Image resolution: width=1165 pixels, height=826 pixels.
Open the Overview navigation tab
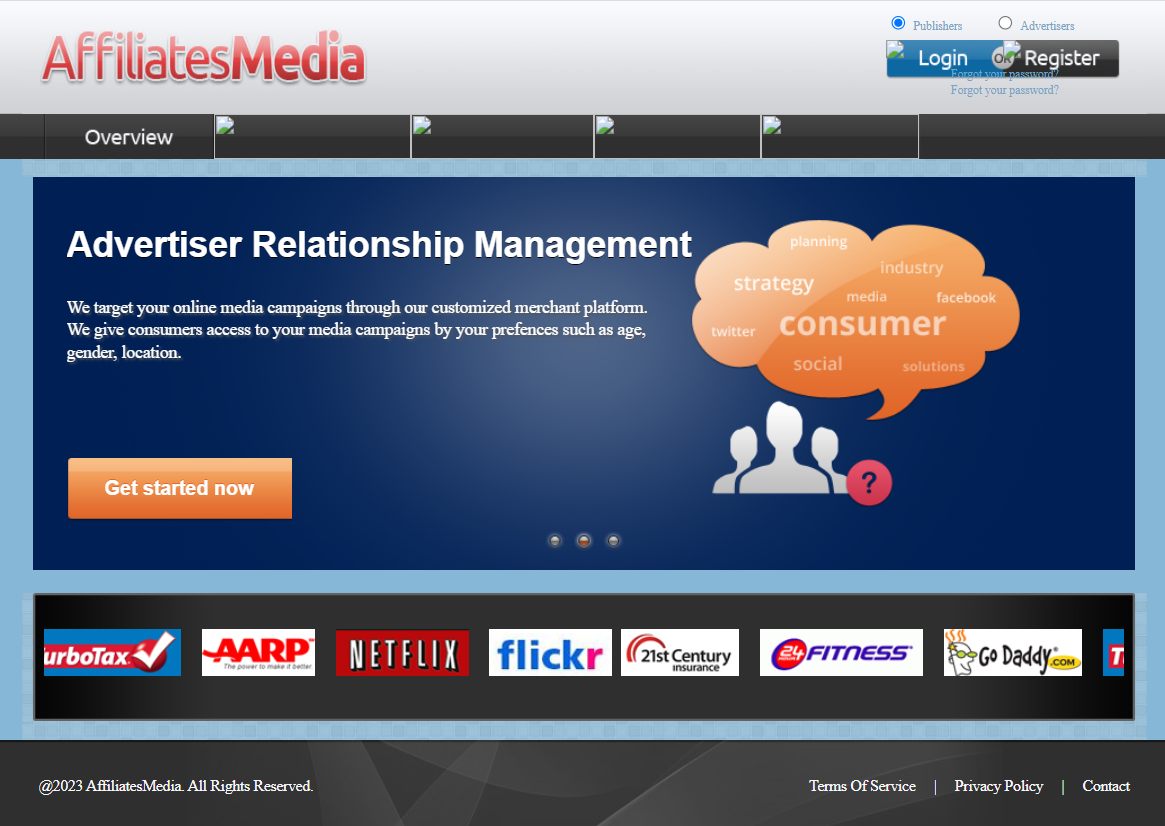(129, 136)
